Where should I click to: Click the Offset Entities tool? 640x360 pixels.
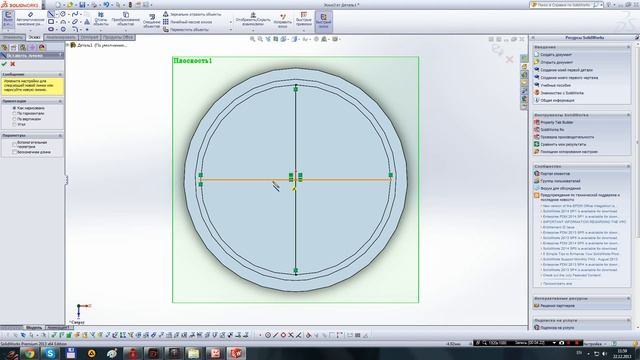(x=152, y=21)
